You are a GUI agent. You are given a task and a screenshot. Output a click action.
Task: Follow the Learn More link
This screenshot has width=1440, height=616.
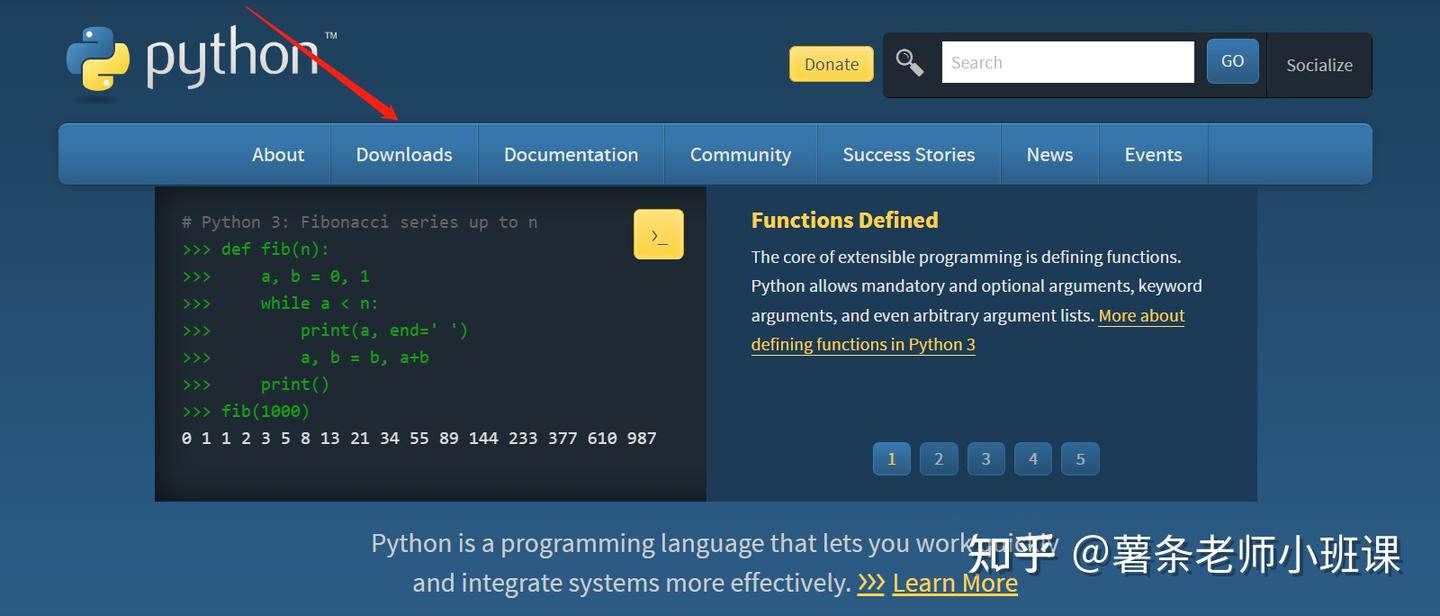955,583
